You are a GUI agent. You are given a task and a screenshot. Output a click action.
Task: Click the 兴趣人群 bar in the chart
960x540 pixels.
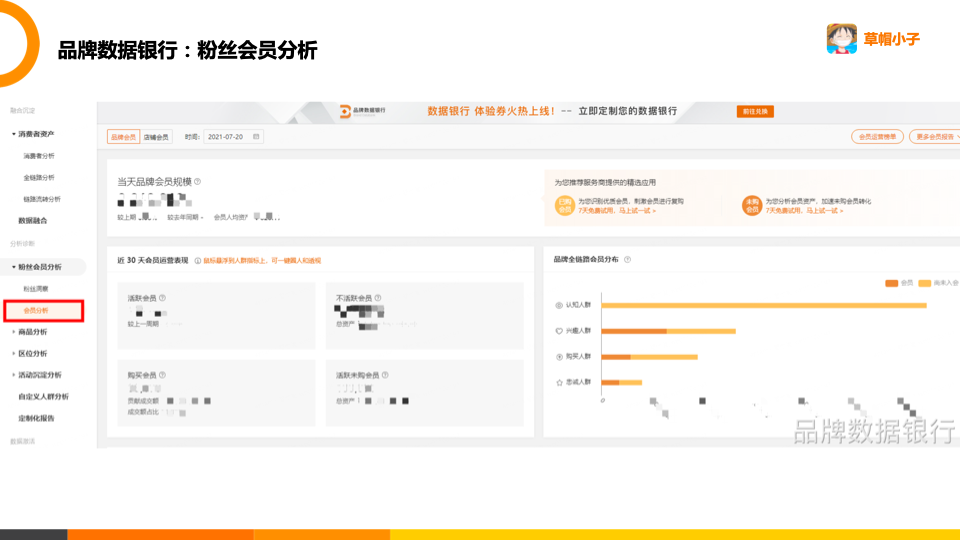pos(669,331)
